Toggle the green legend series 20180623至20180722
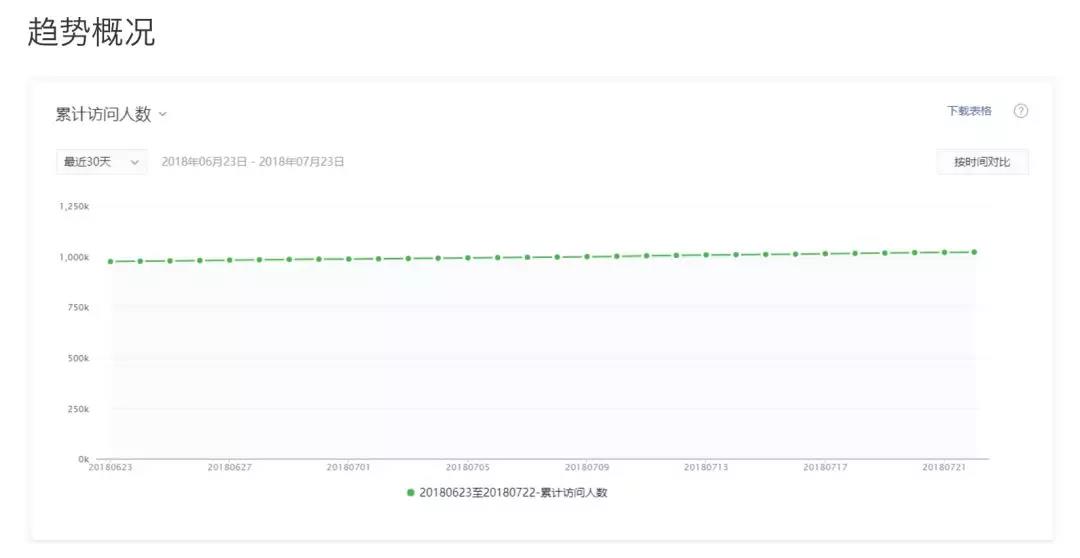This screenshot has width=1080, height=558. [507, 493]
